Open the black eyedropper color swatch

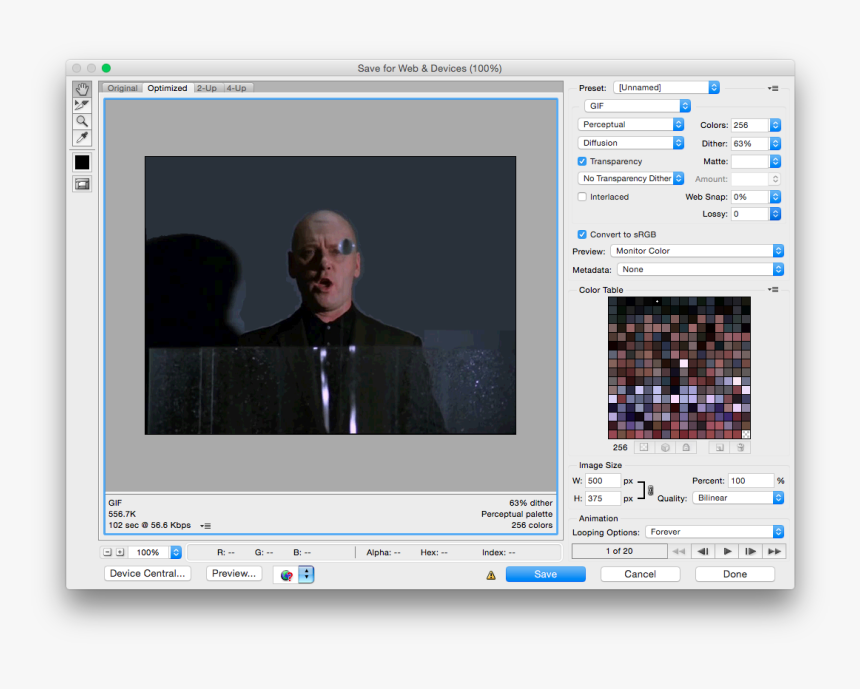click(x=82, y=162)
